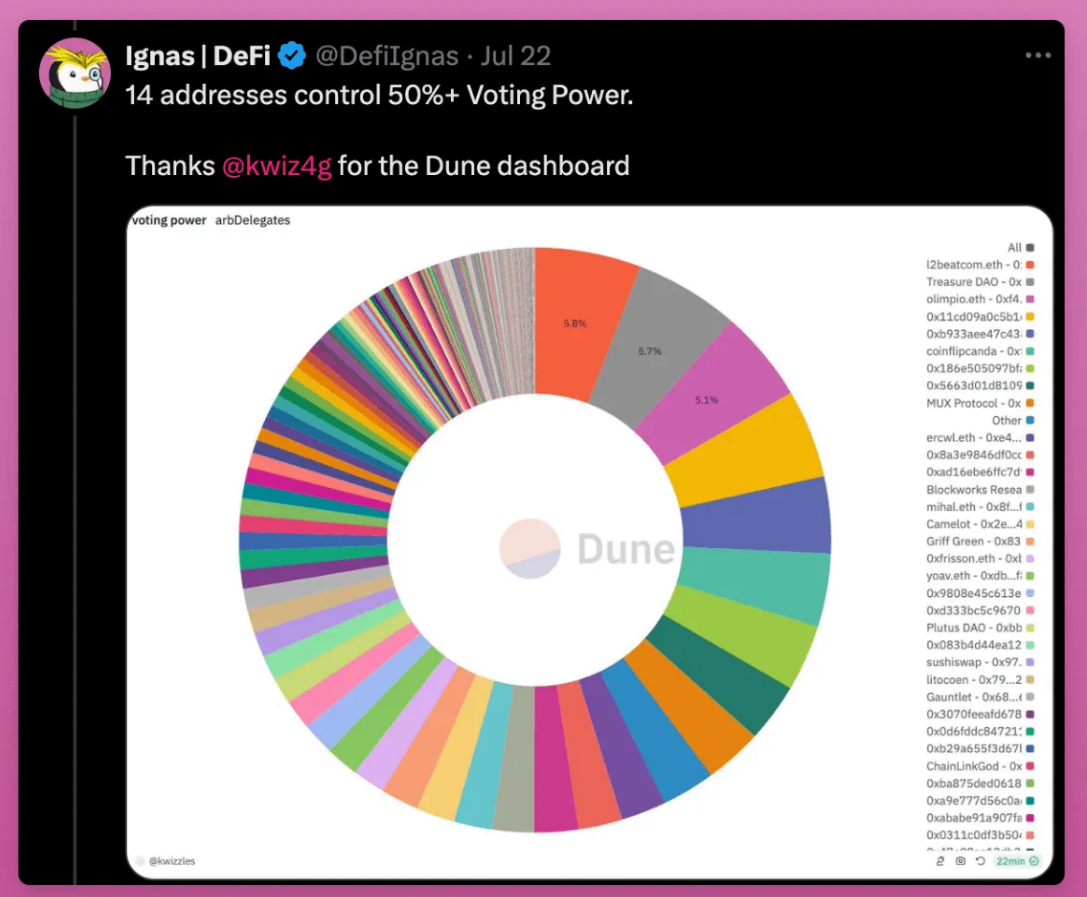Viewport: 1087px width, 897px height.
Task: Click the sushiswap legend entry
Action: pos(980,663)
